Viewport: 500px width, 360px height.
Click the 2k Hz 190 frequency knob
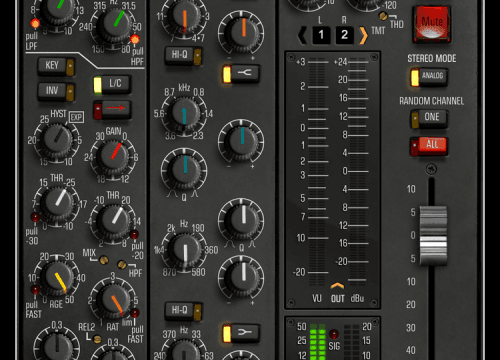(184, 250)
